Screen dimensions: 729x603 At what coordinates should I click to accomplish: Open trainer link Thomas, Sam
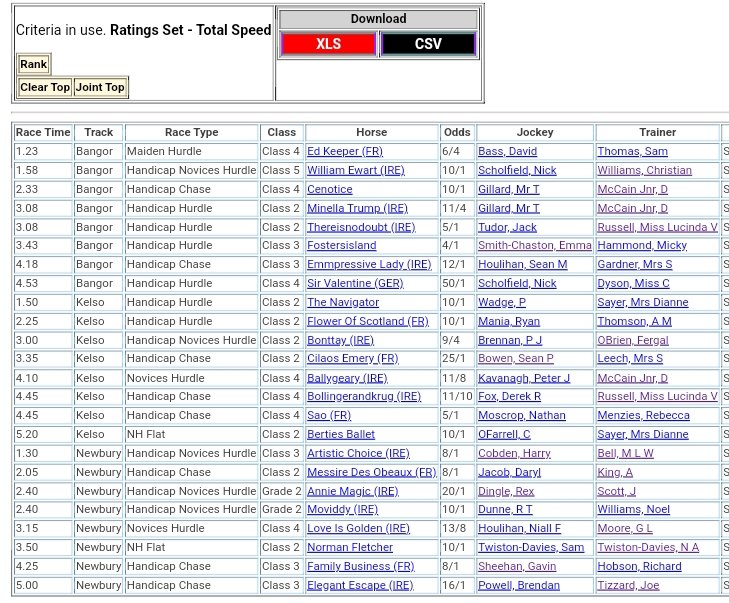632,152
